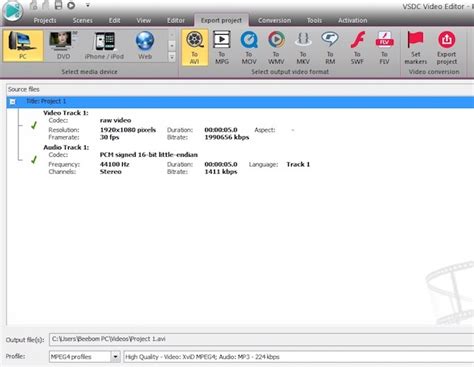The width and height of the screenshot is (474, 367).
Task: Choose To AVI output format
Action: click(195, 47)
